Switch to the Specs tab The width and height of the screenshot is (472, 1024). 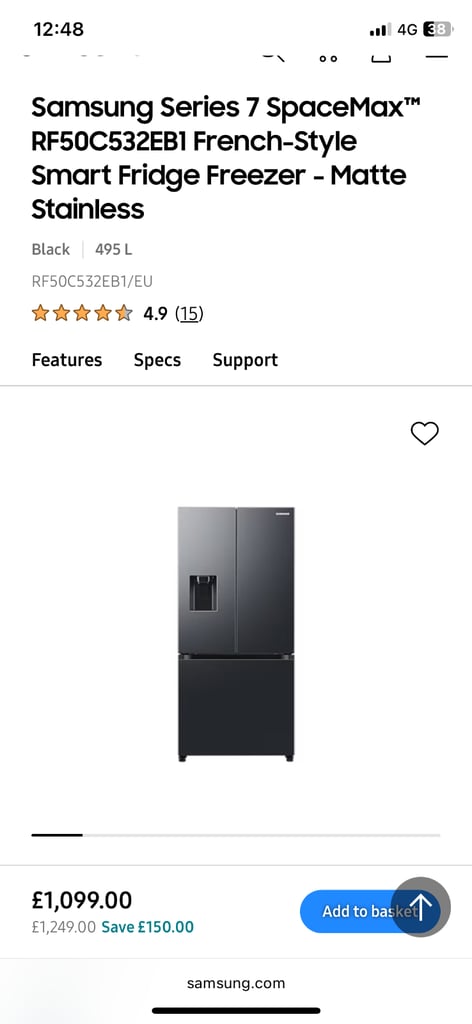[157, 360]
